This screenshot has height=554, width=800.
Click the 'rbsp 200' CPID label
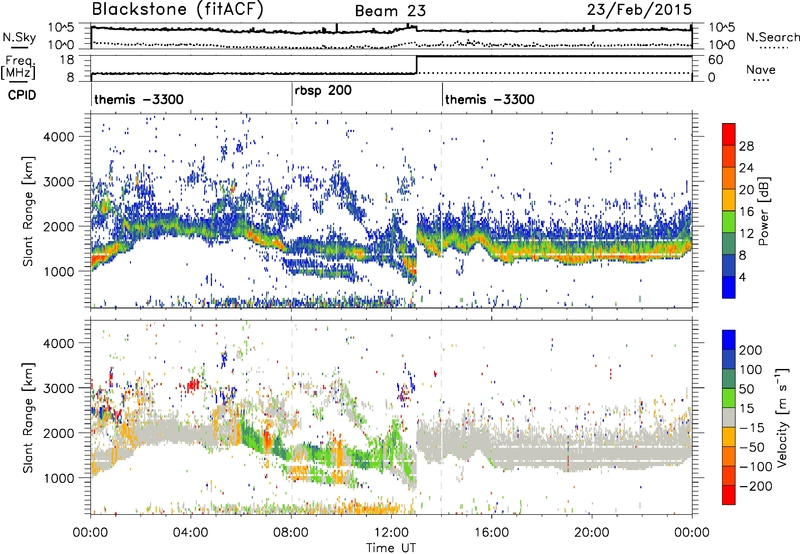point(323,91)
